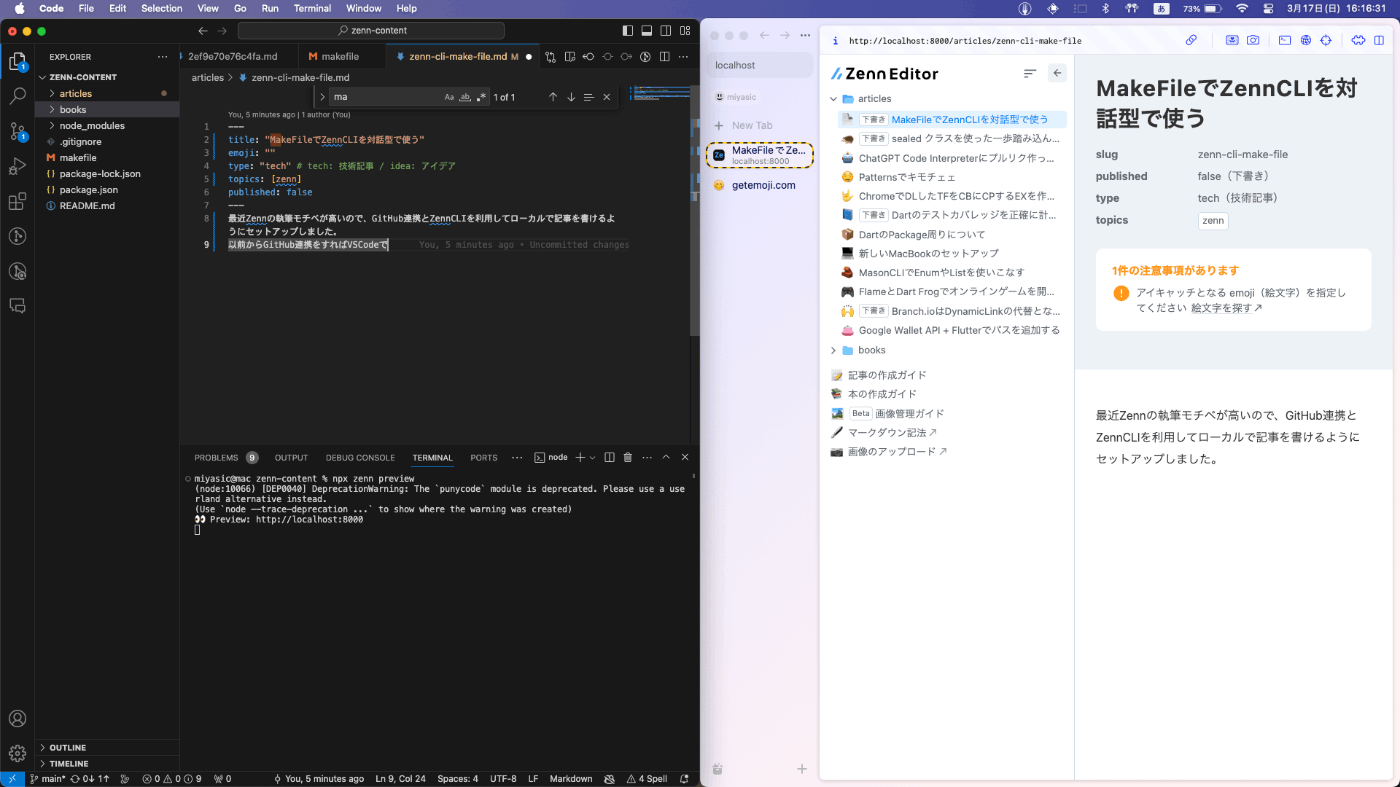The width and height of the screenshot is (1400, 787).
Task: Open the terminal launch profile dropdown
Action: pos(592,457)
